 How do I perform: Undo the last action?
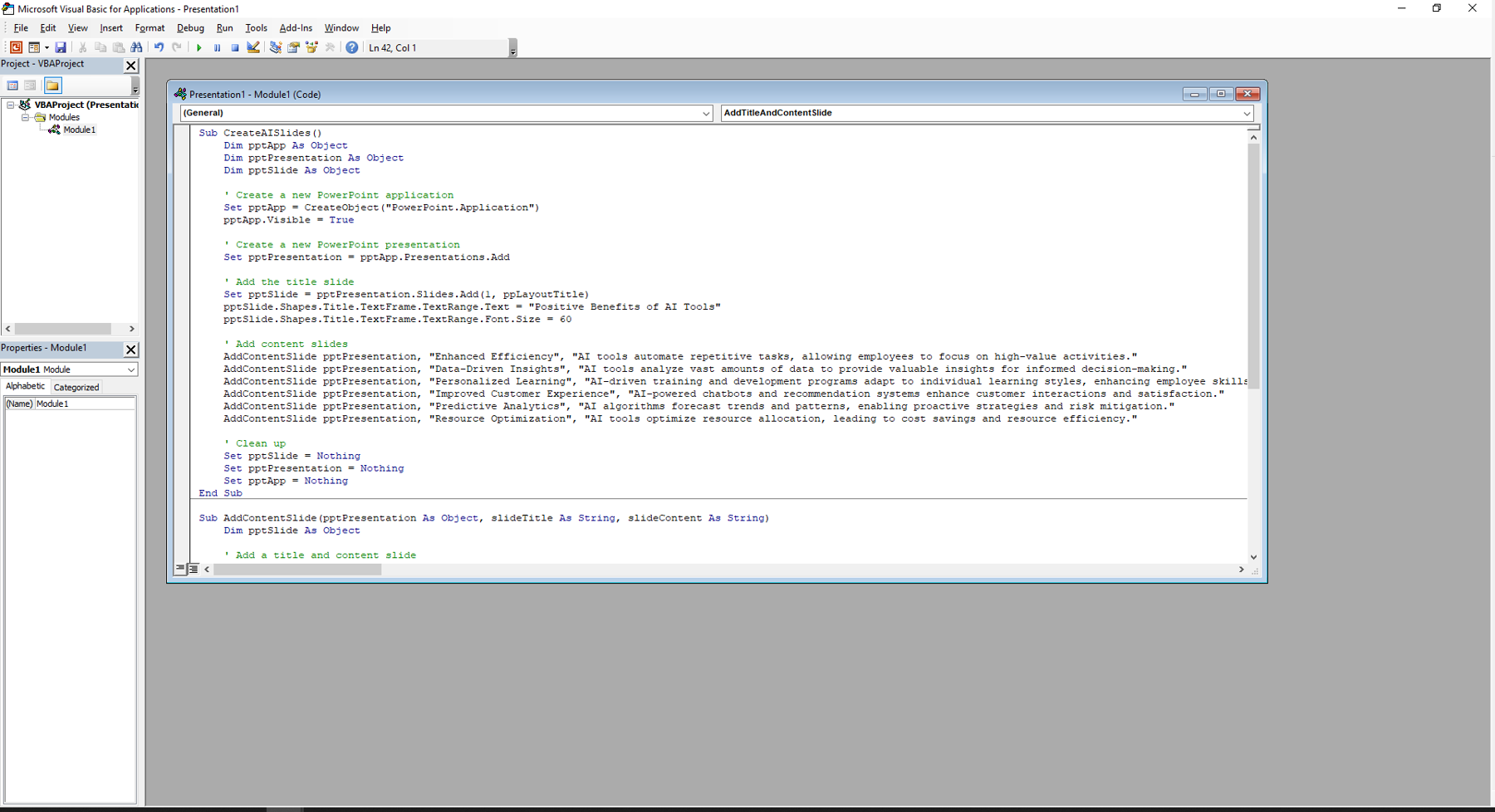[x=159, y=47]
